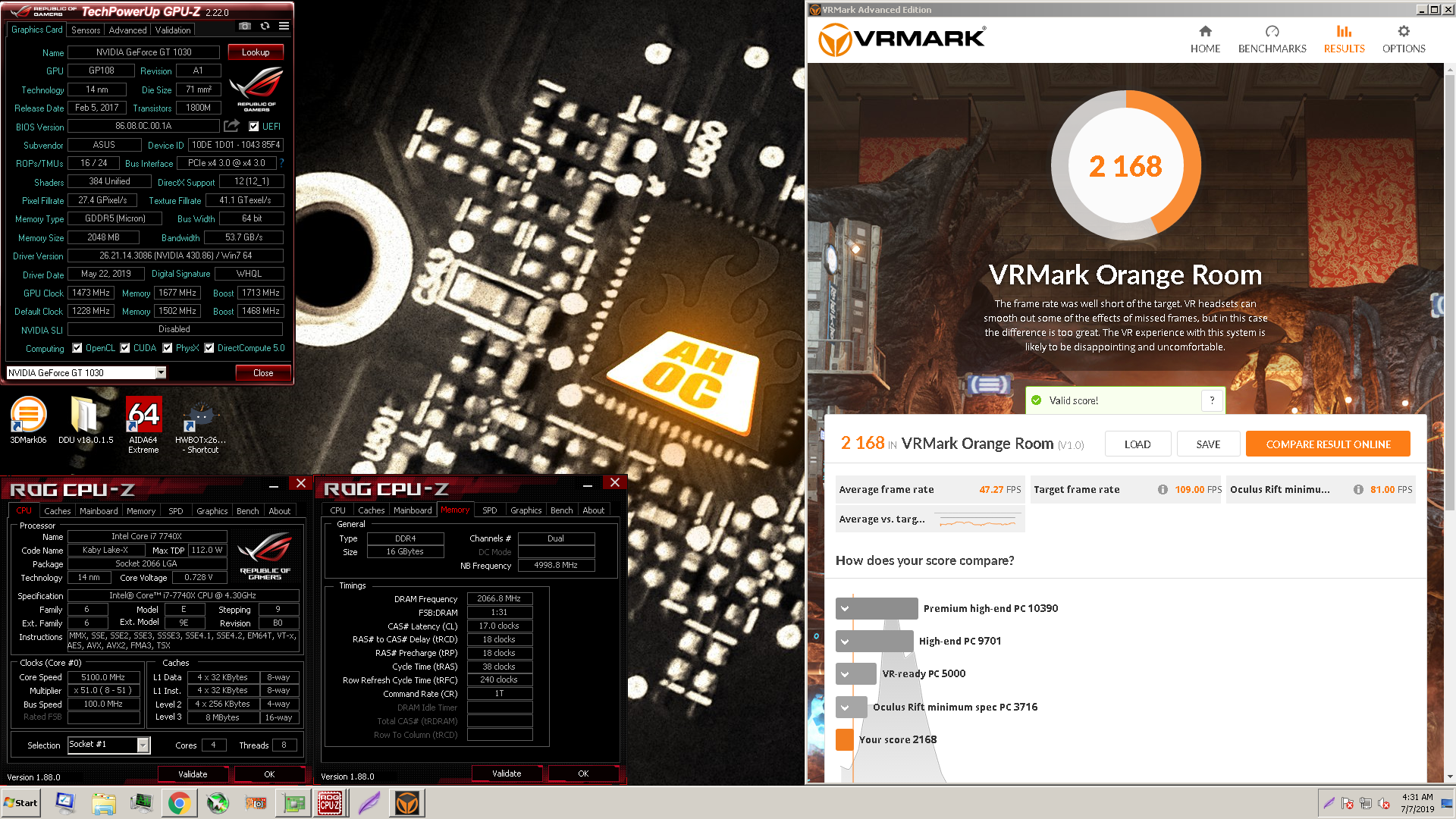Click the VRMark HOME house icon
The height and width of the screenshot is (819, 1456).
click(x=1205, y=31)
